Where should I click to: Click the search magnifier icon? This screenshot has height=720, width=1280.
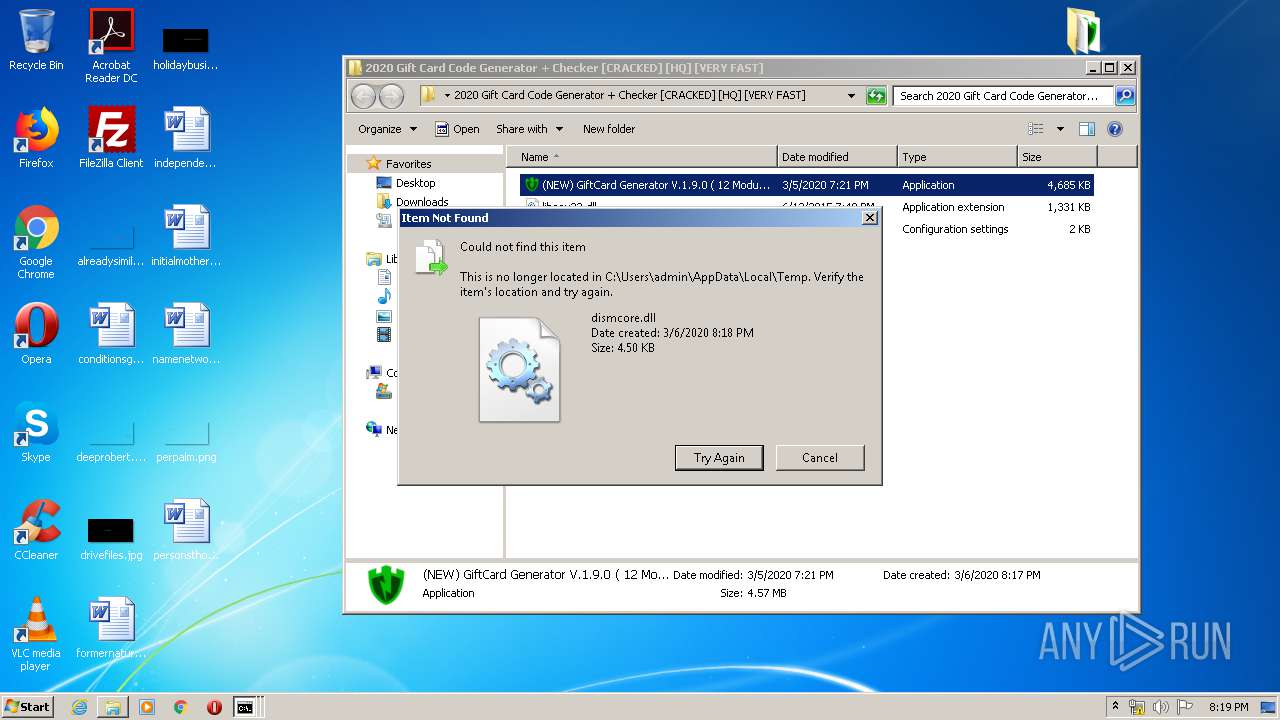pyautogui.click(x=1125, y=96)
